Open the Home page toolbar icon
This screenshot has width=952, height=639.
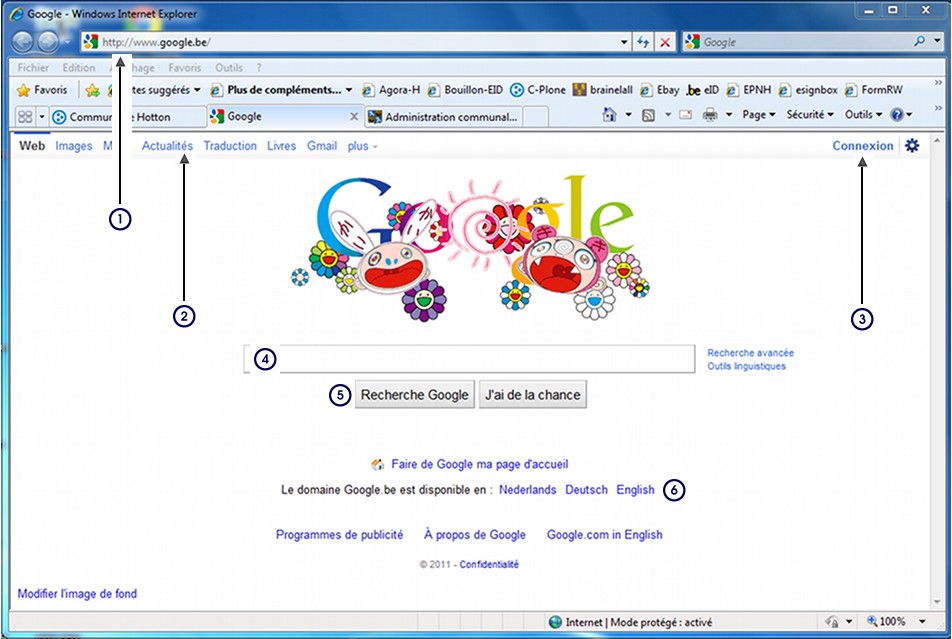(x=609, y=115)
